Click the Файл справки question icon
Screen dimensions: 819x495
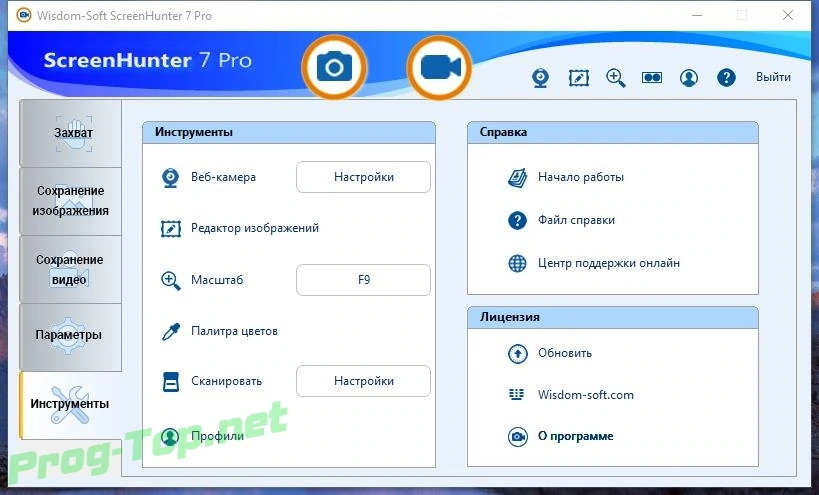click(x=518, y=220)
